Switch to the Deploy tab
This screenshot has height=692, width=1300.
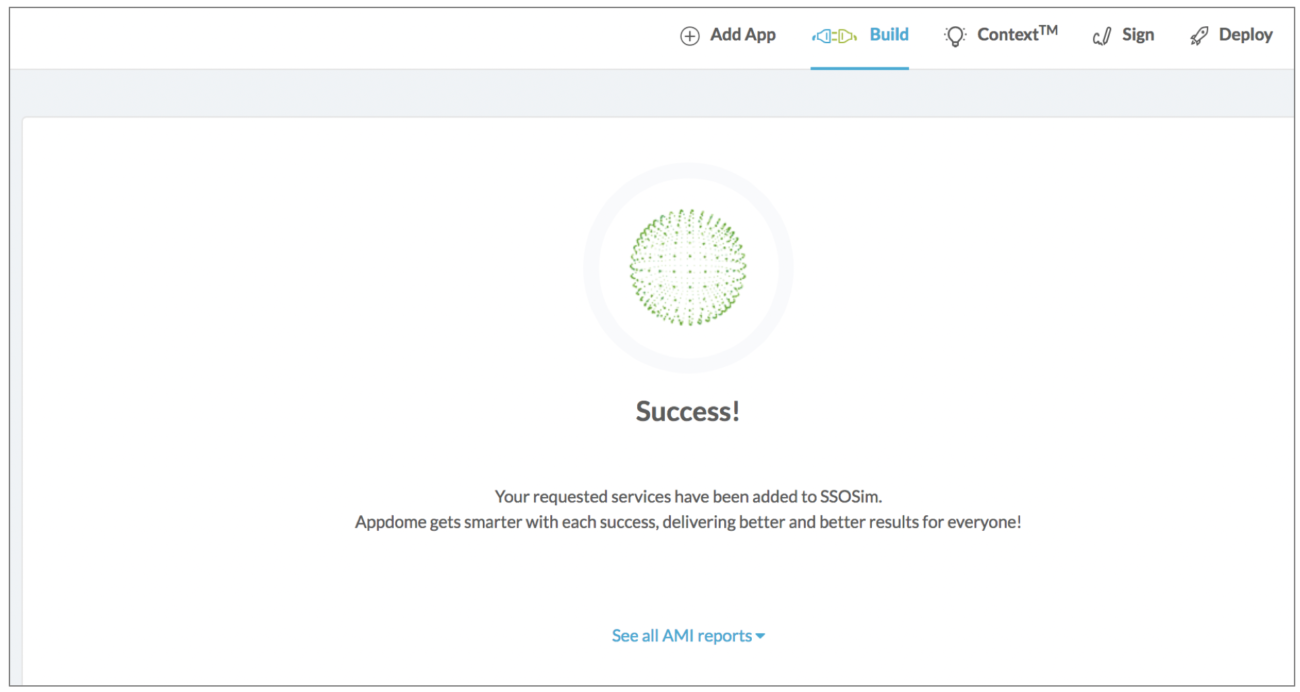point(1245,35)
